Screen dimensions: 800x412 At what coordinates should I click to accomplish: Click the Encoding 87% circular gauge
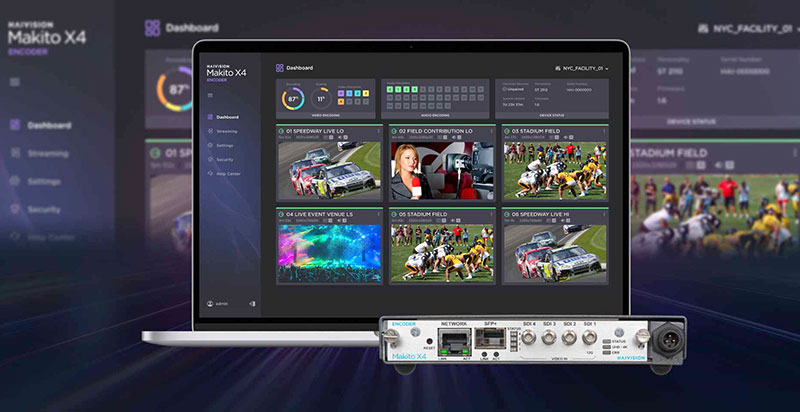point(293,99)
